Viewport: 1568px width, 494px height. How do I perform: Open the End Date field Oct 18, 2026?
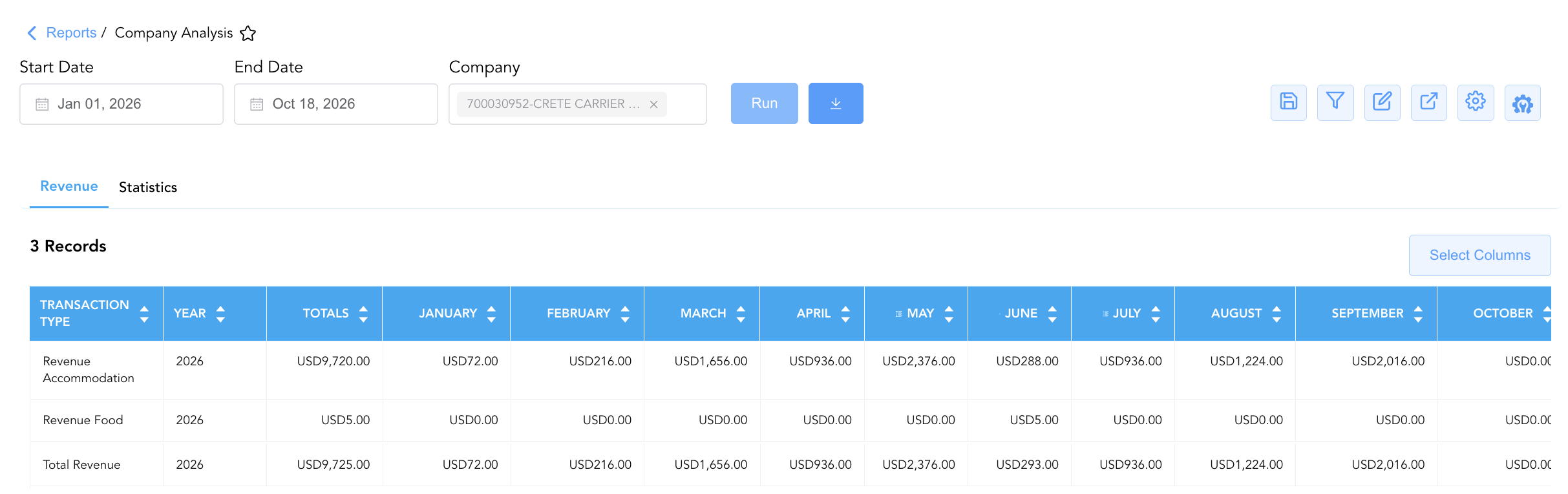[336, 104]
